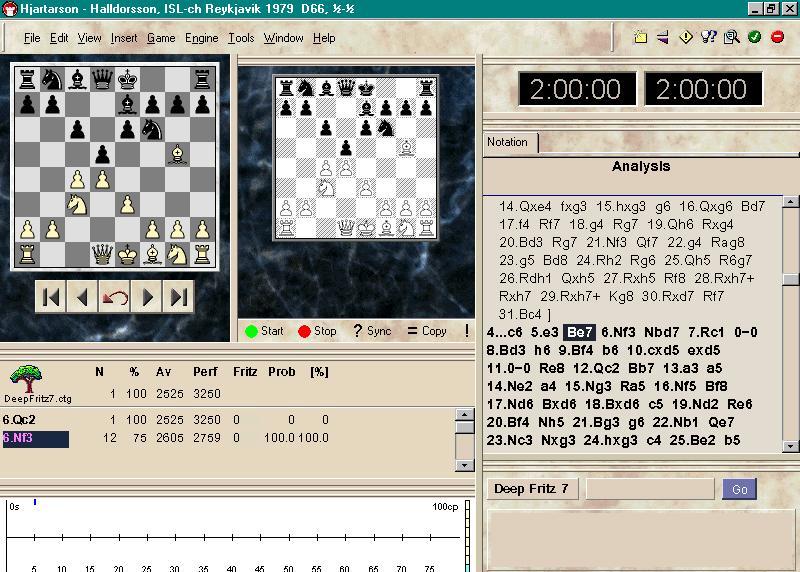Click the red stop sign toolbar icon
This screenshot has height=572, width=800.
pos(777,37)
